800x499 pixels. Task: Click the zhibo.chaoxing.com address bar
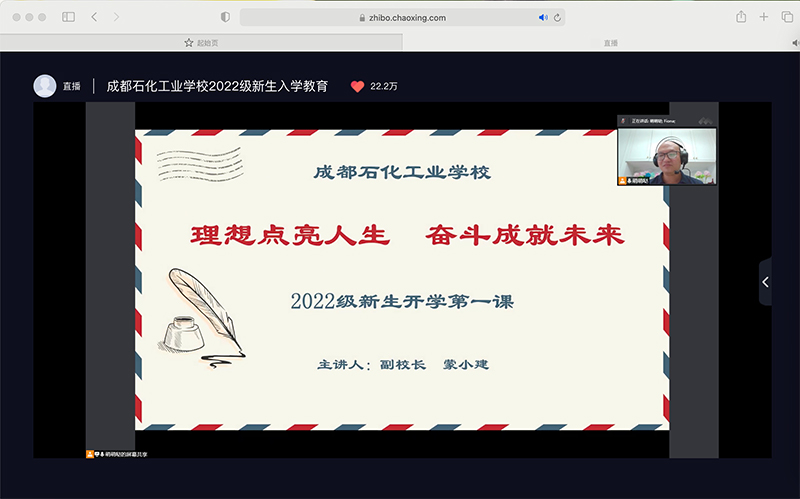(400, 17)
